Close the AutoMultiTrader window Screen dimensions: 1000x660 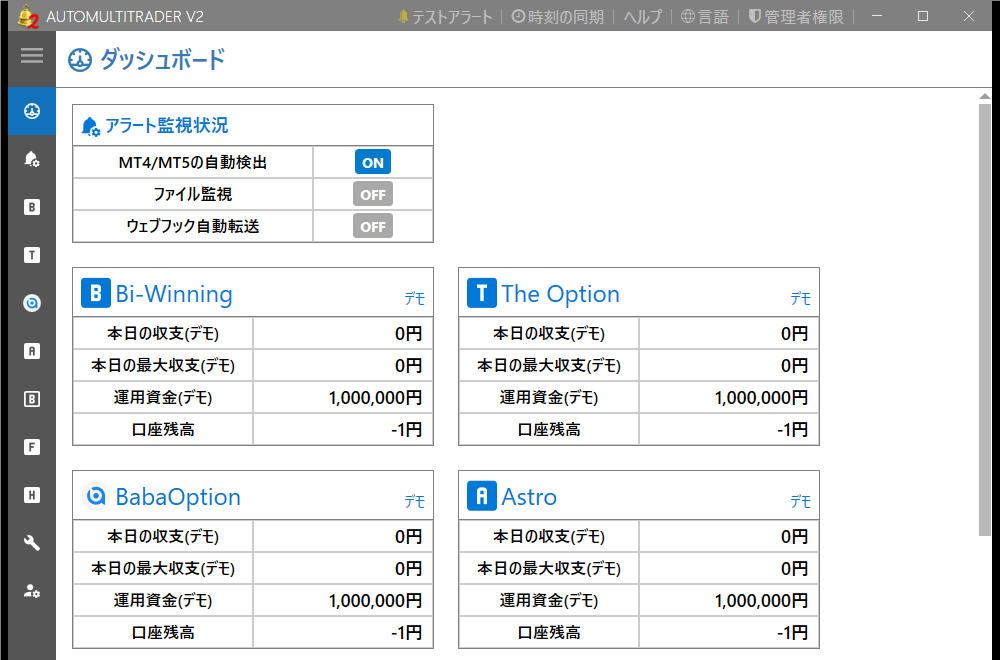tap(969, 16)
